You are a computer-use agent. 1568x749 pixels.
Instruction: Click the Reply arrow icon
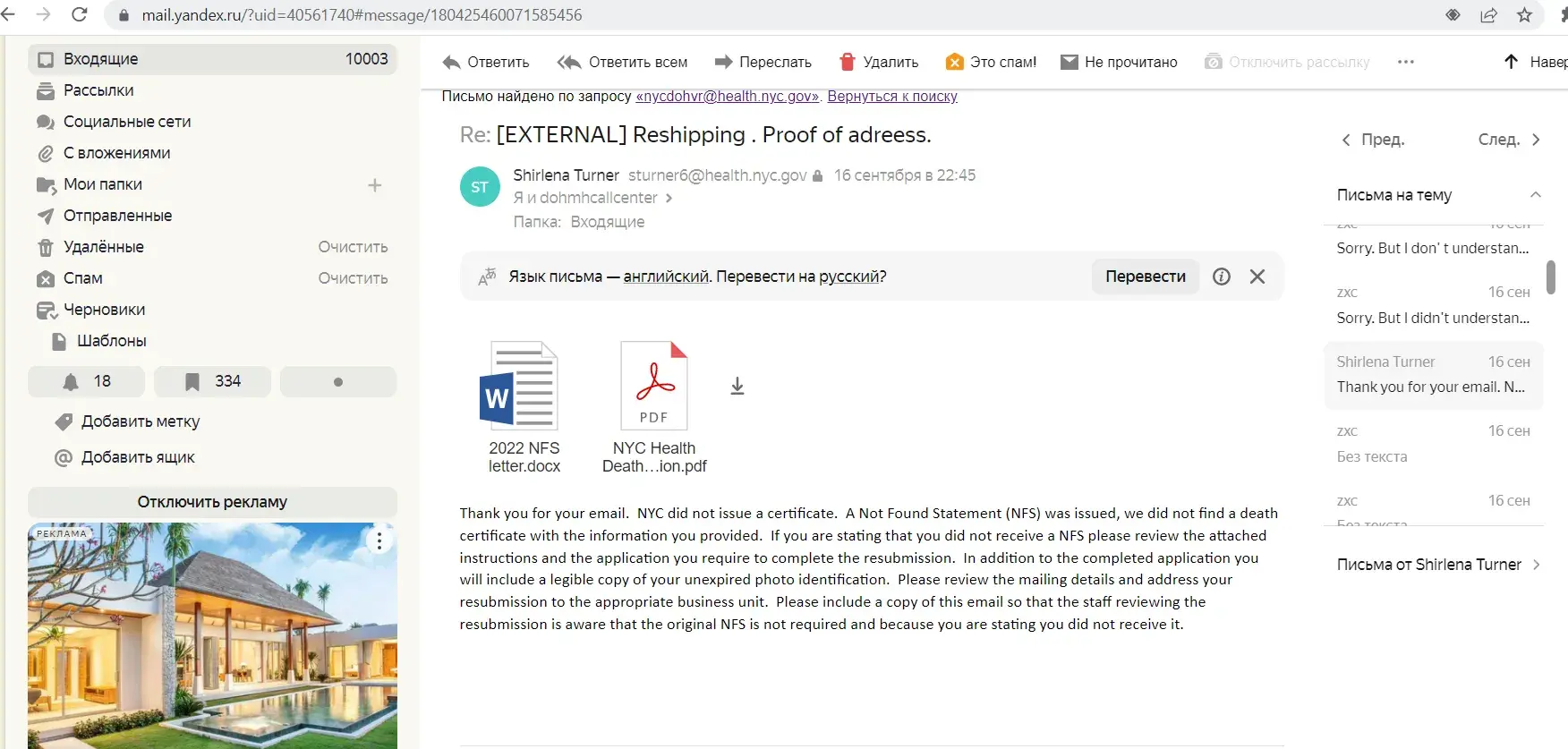[x=451, y=62]
